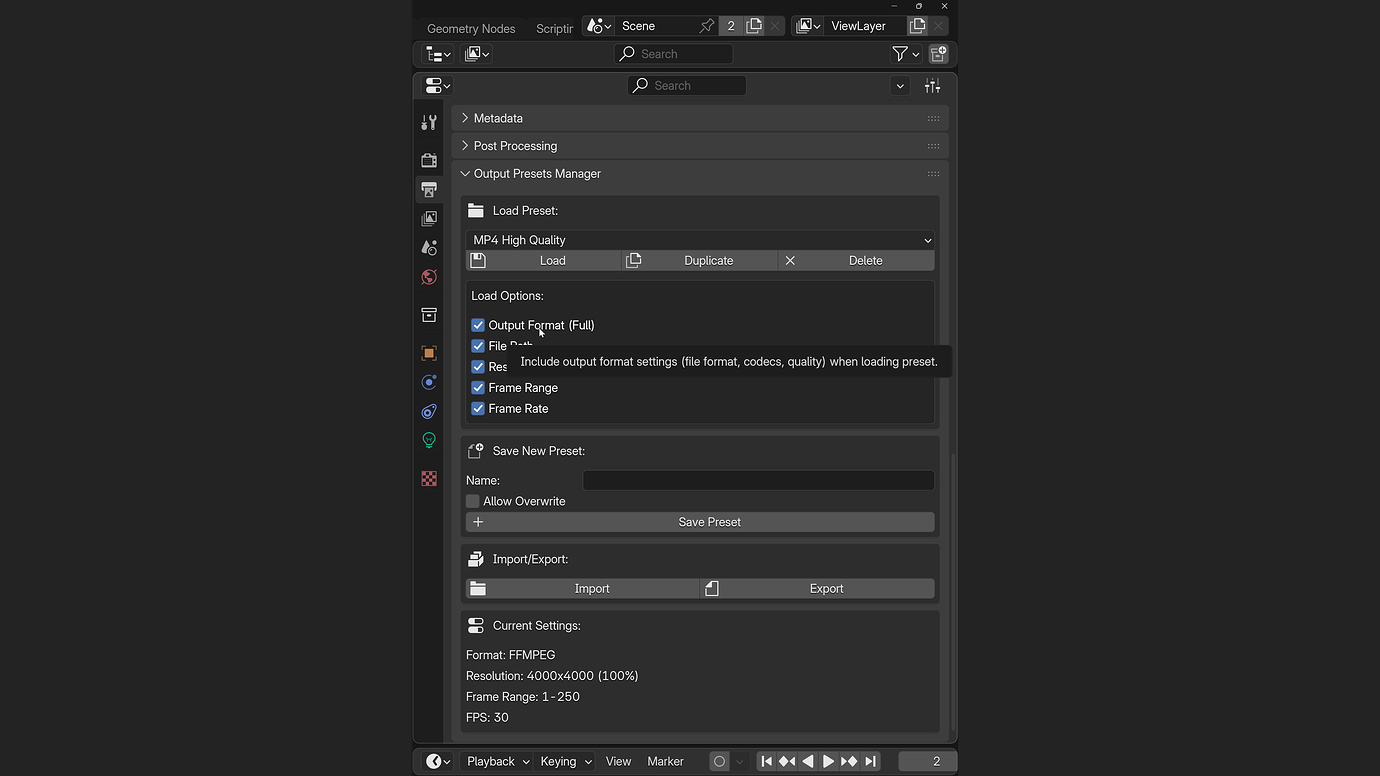Create a new scene copy

(x=754, y=26)
